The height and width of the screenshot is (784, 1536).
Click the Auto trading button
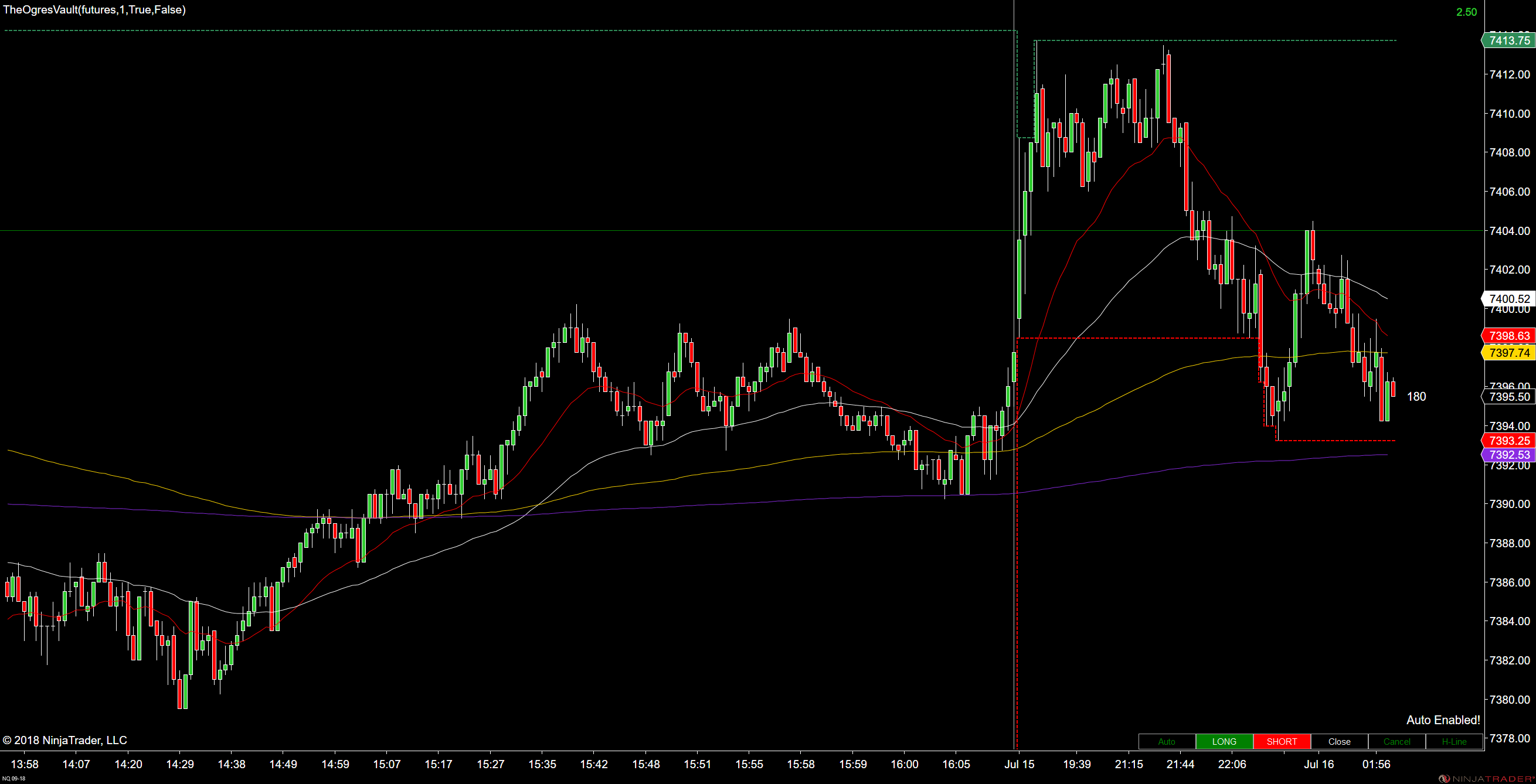pyautogui.click(x=1167, y=742)
